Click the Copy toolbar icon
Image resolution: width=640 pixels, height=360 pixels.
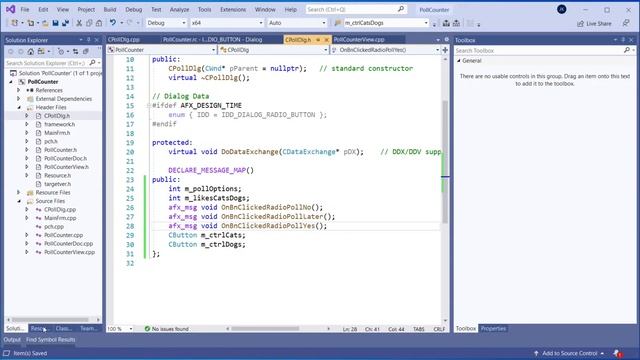pyautogui.click(x=89, y=23)
